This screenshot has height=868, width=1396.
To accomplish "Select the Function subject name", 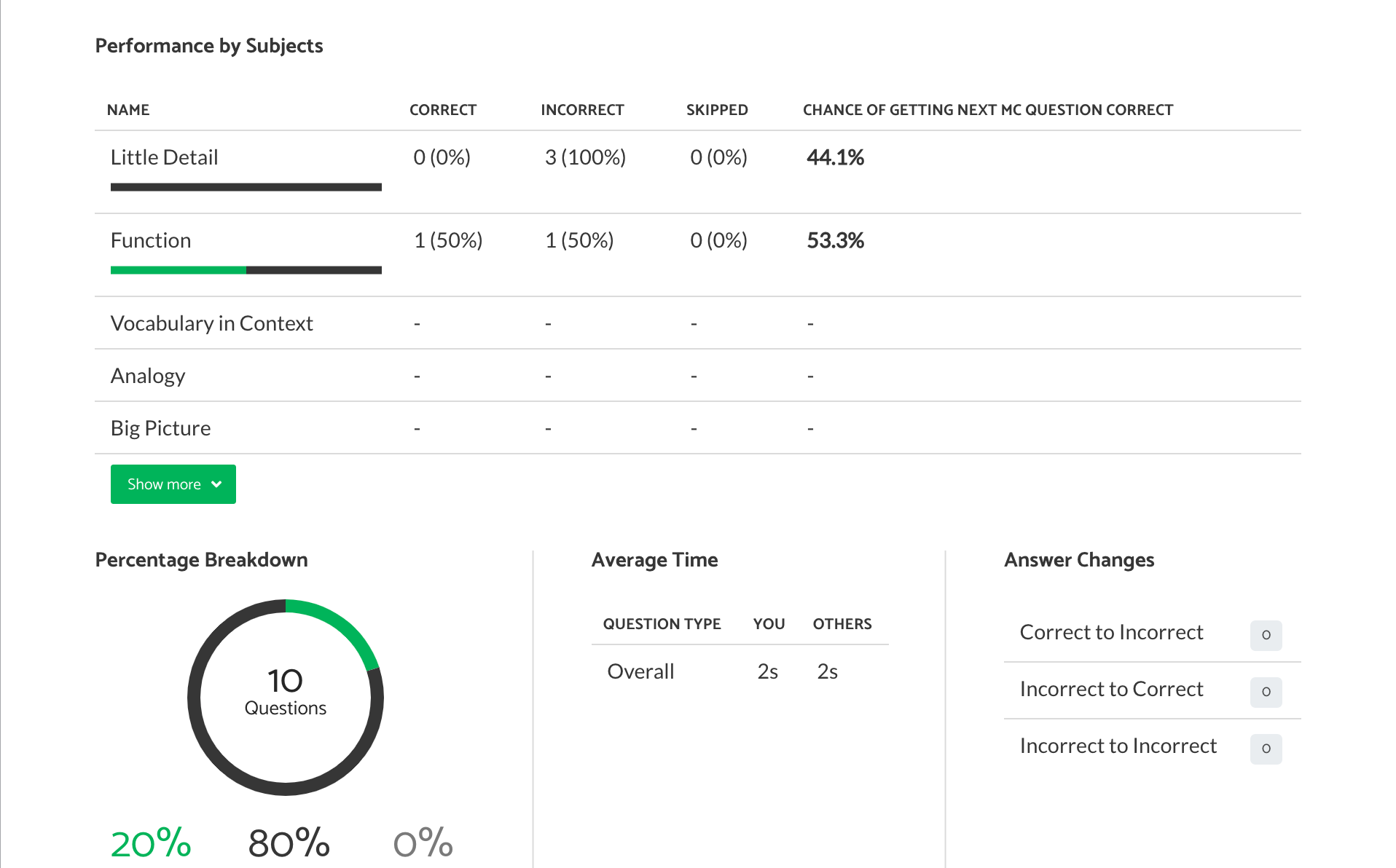I will [x=151, y=240].
